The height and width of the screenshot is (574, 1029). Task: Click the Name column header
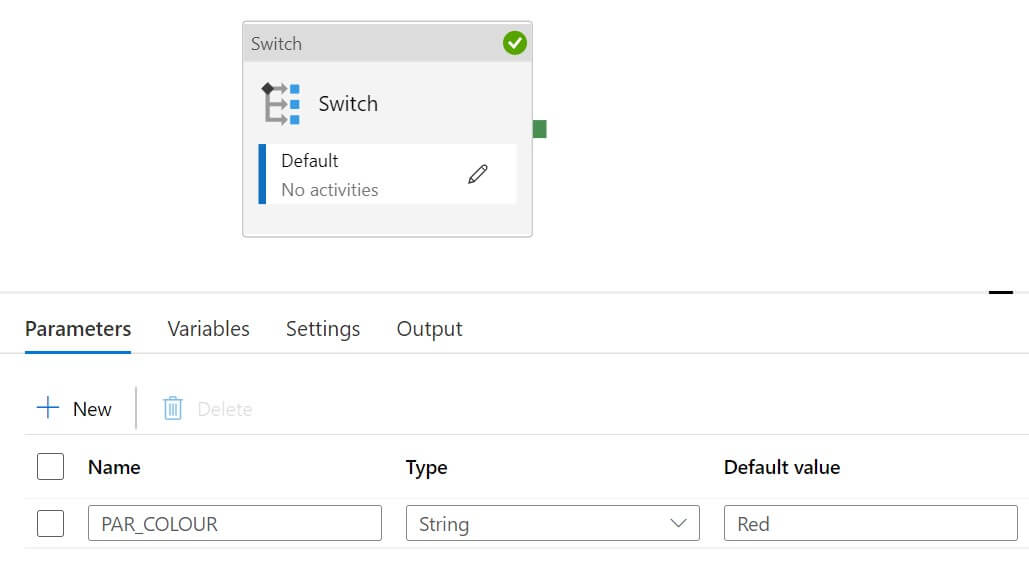[114, 467]
